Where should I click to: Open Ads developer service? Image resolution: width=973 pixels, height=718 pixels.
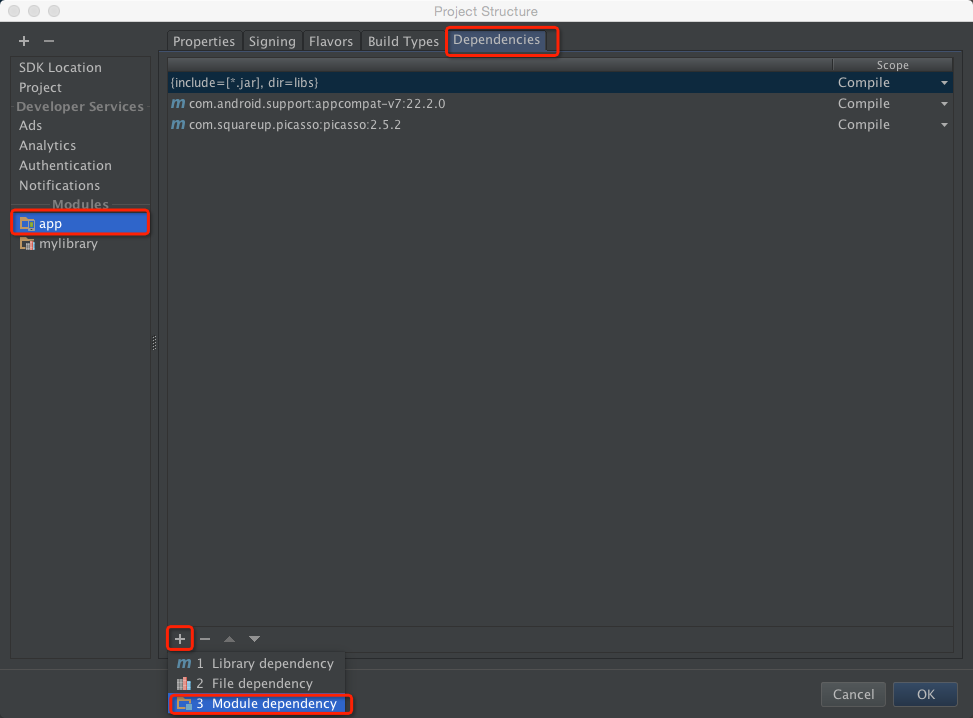click(x=30, y=125)
